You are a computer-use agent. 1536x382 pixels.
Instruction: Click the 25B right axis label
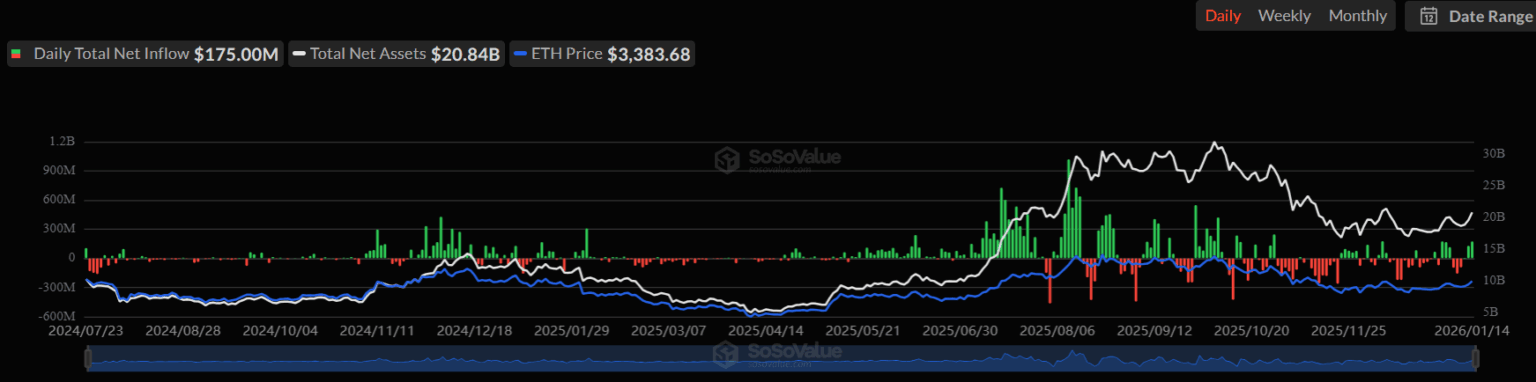click(x=1494, y=185)
